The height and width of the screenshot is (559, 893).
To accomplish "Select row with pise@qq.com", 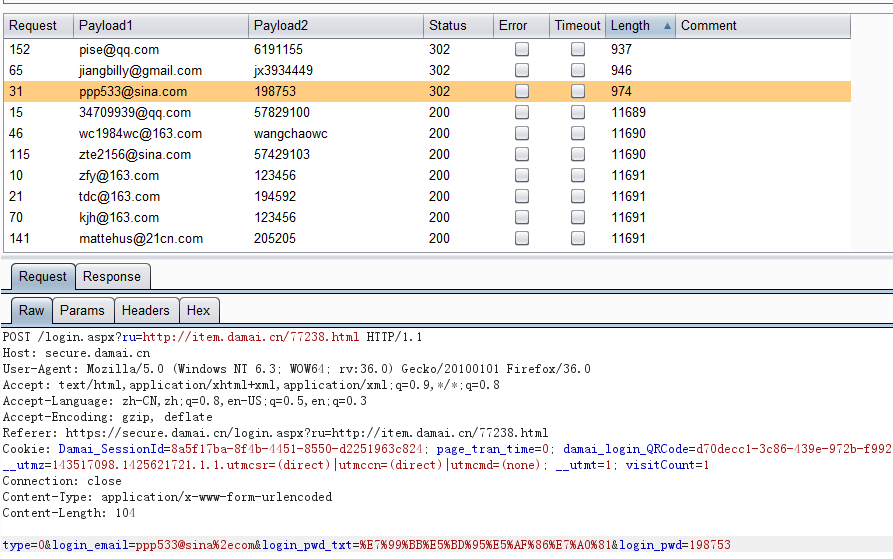I will (427, 50).
